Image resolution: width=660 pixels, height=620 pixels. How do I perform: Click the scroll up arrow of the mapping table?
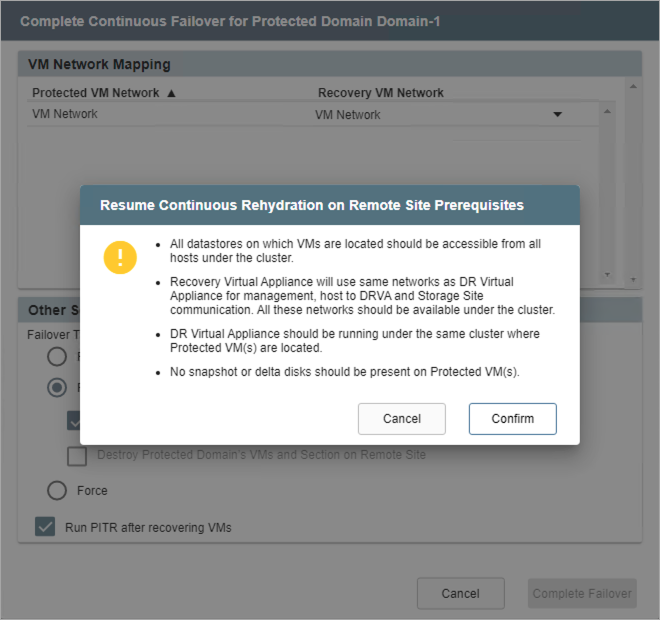pos(632,87)
